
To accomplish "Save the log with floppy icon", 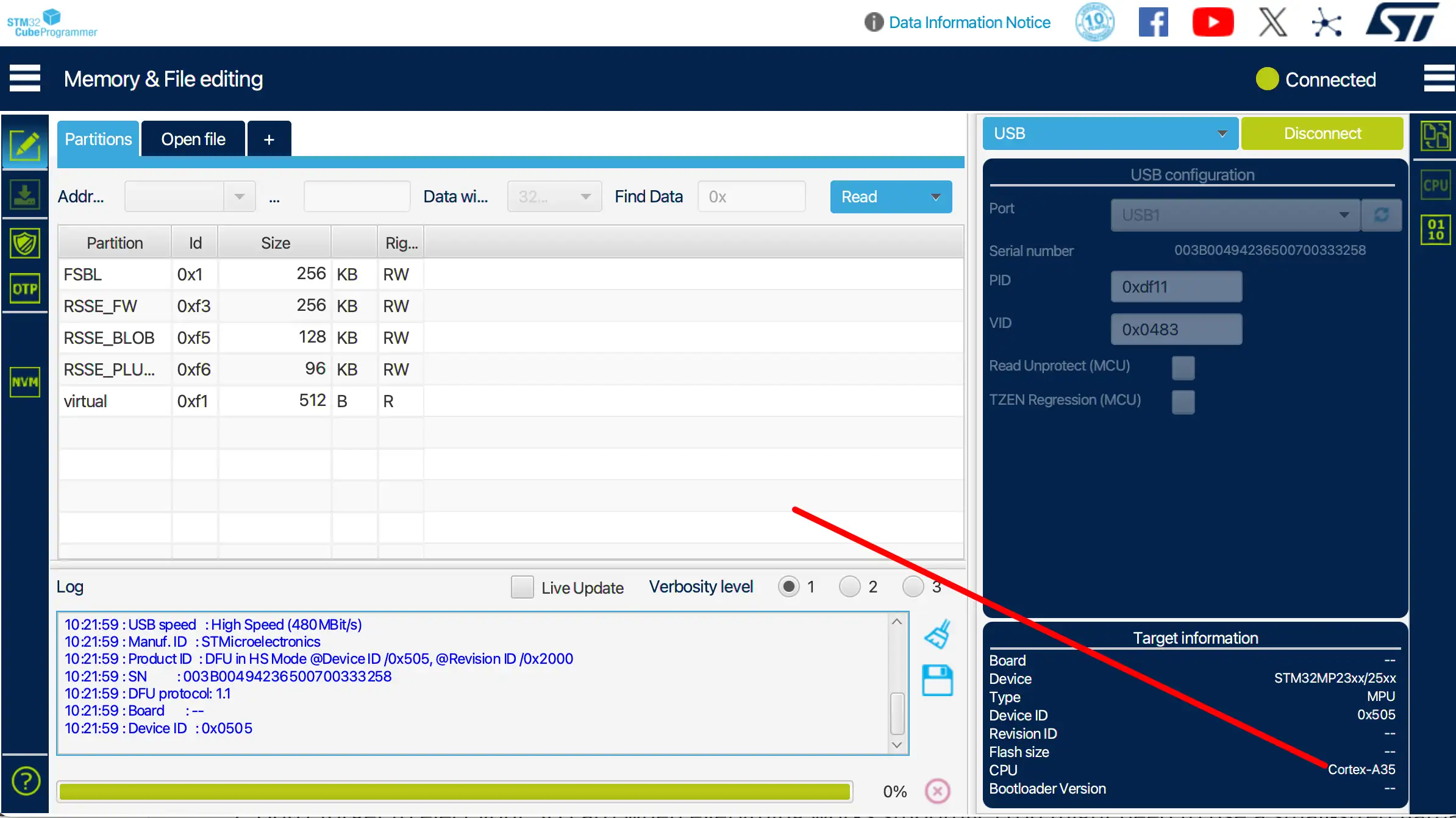I will click(938, 680).
